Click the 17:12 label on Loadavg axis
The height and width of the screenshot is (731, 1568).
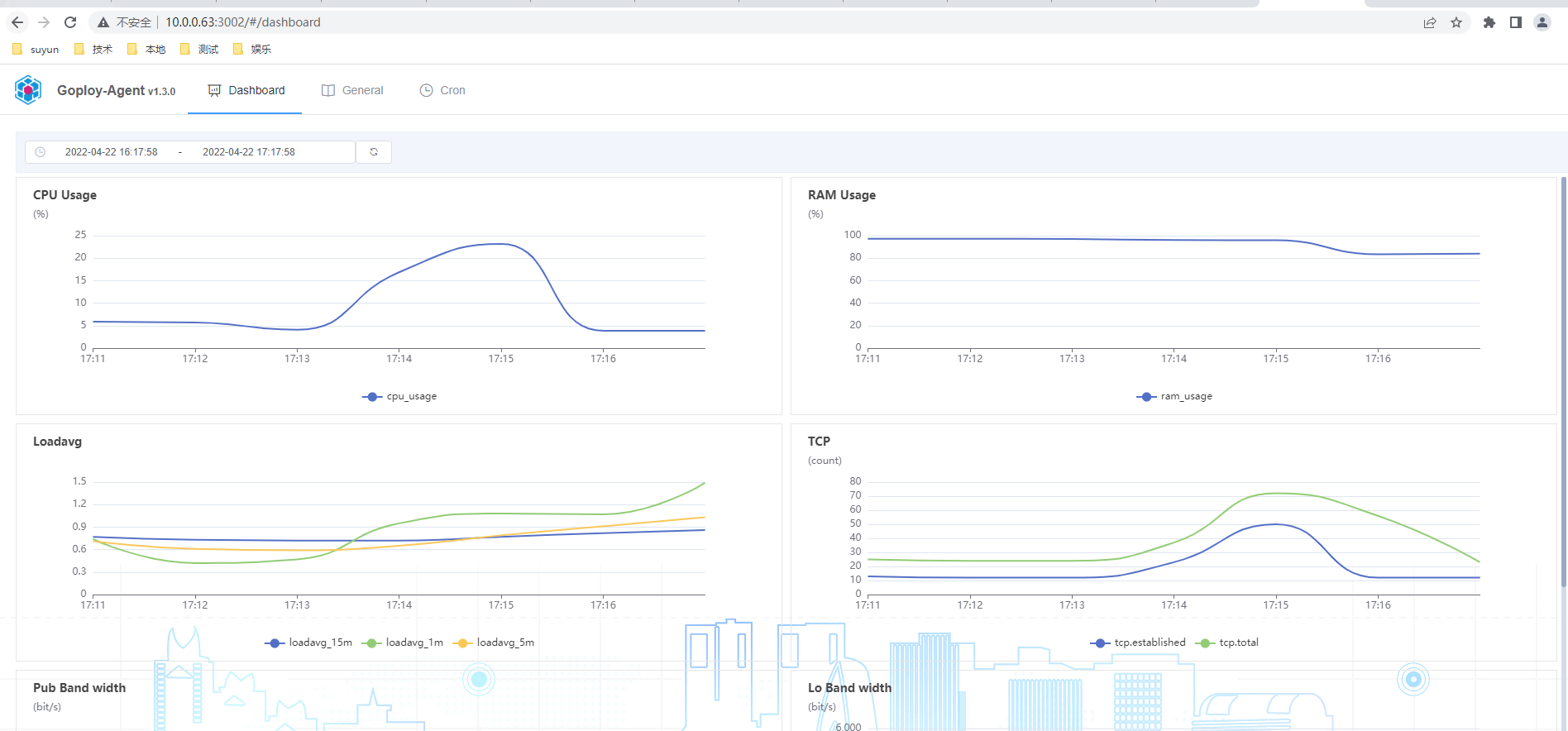pos(195,605)
